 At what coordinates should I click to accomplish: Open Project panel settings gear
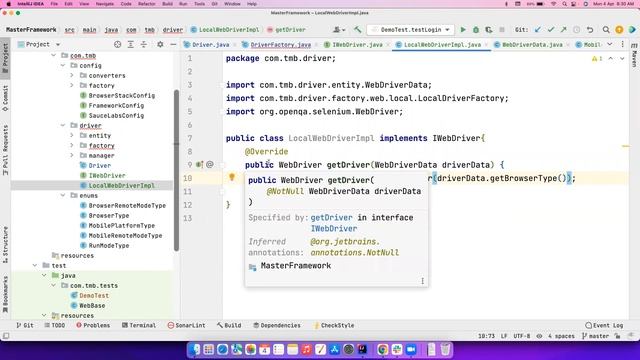(160, 44)
